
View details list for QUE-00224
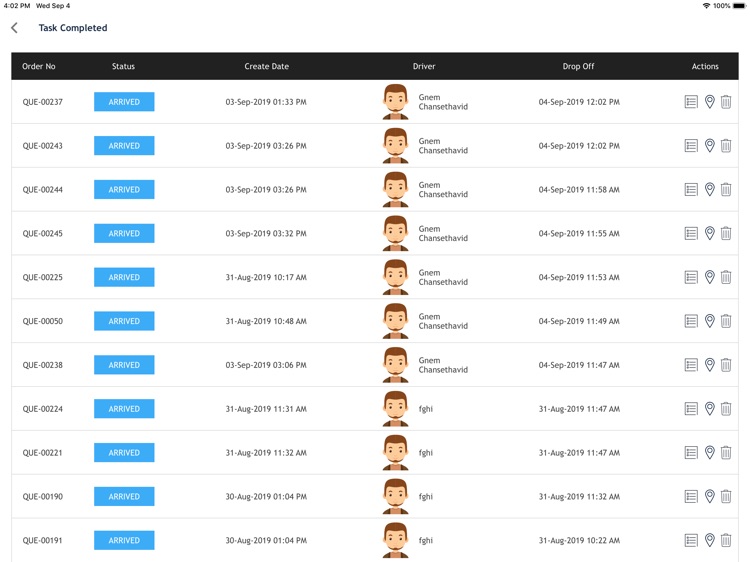691,409
